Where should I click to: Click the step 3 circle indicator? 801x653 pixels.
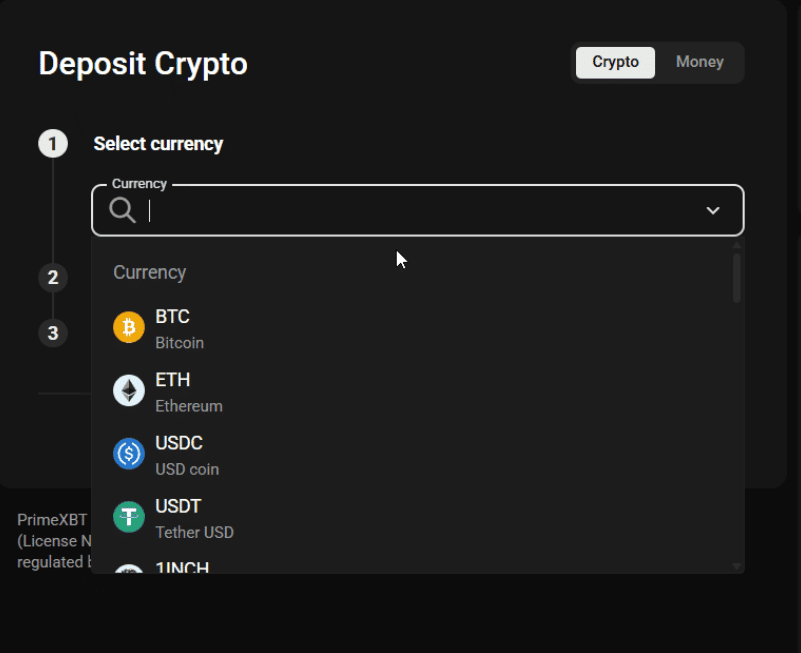tap(53, 332)
